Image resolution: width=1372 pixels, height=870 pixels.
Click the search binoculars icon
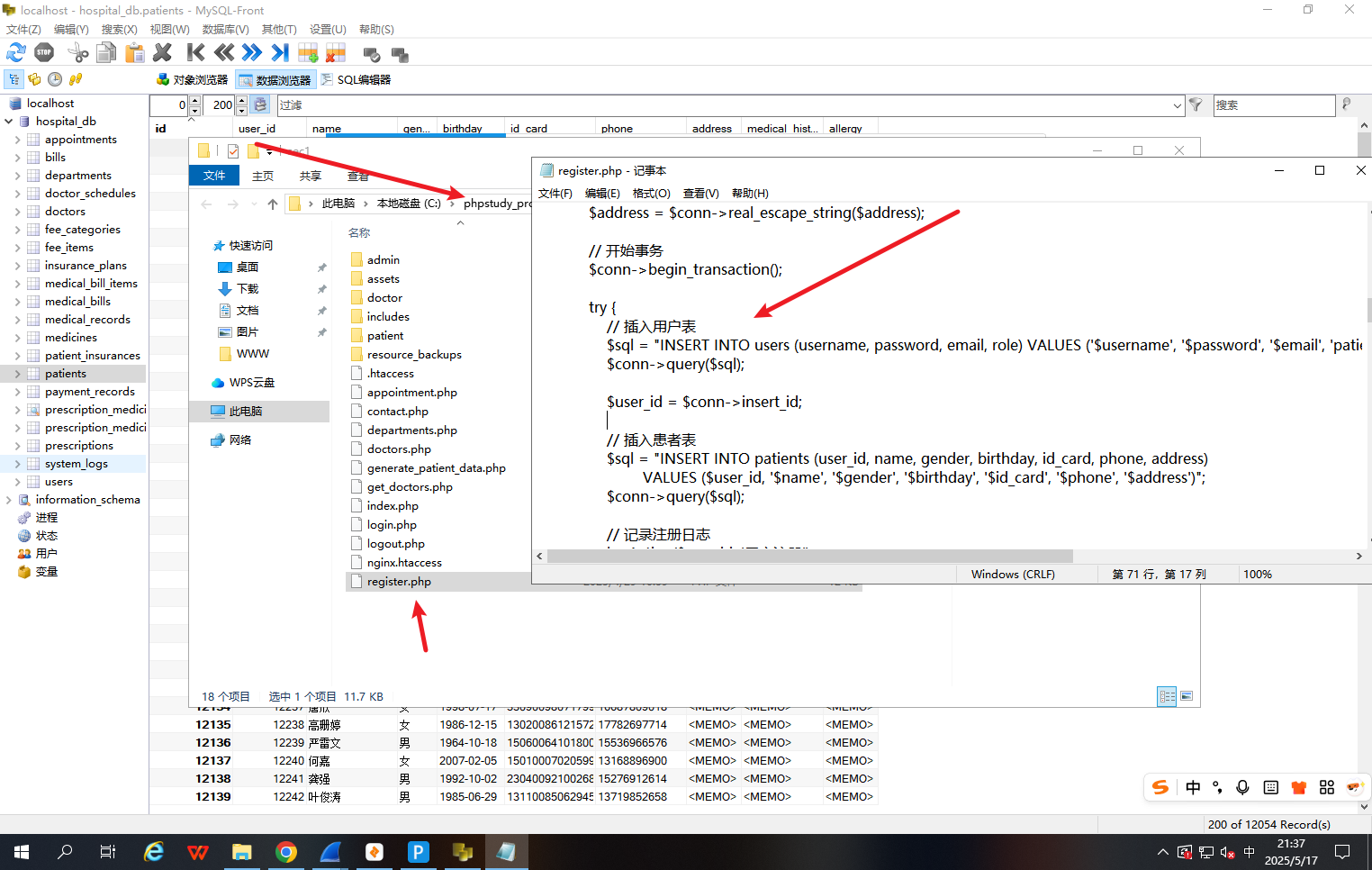[1347, 104]
